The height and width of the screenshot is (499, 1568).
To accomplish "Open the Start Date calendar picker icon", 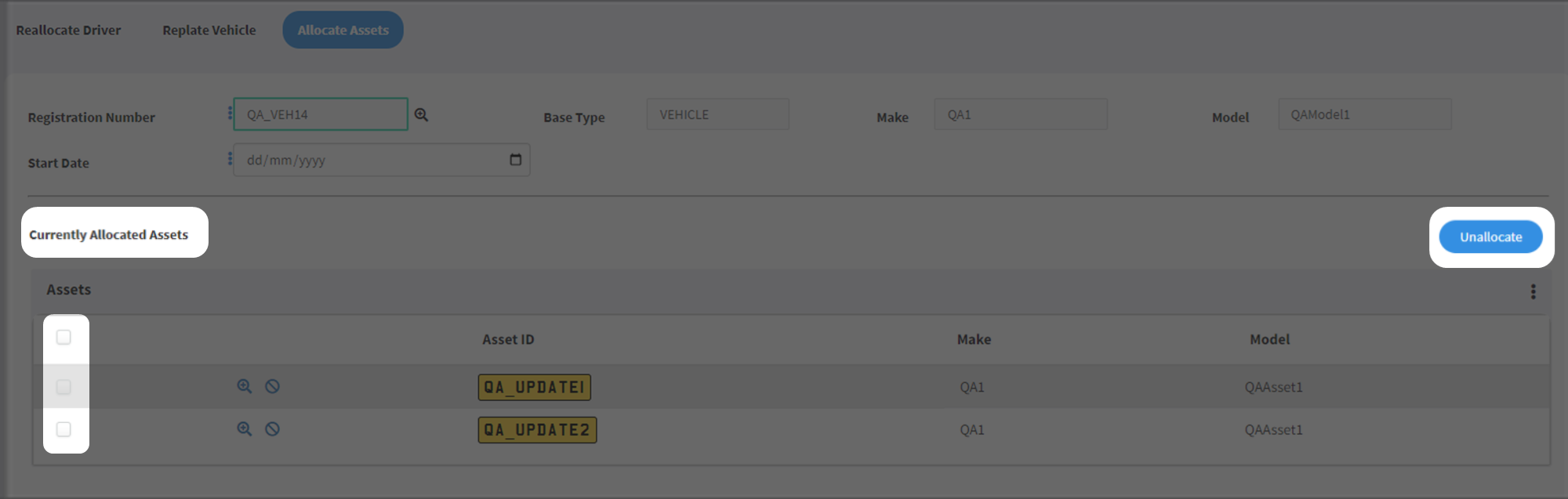I will tap(515, 160).
